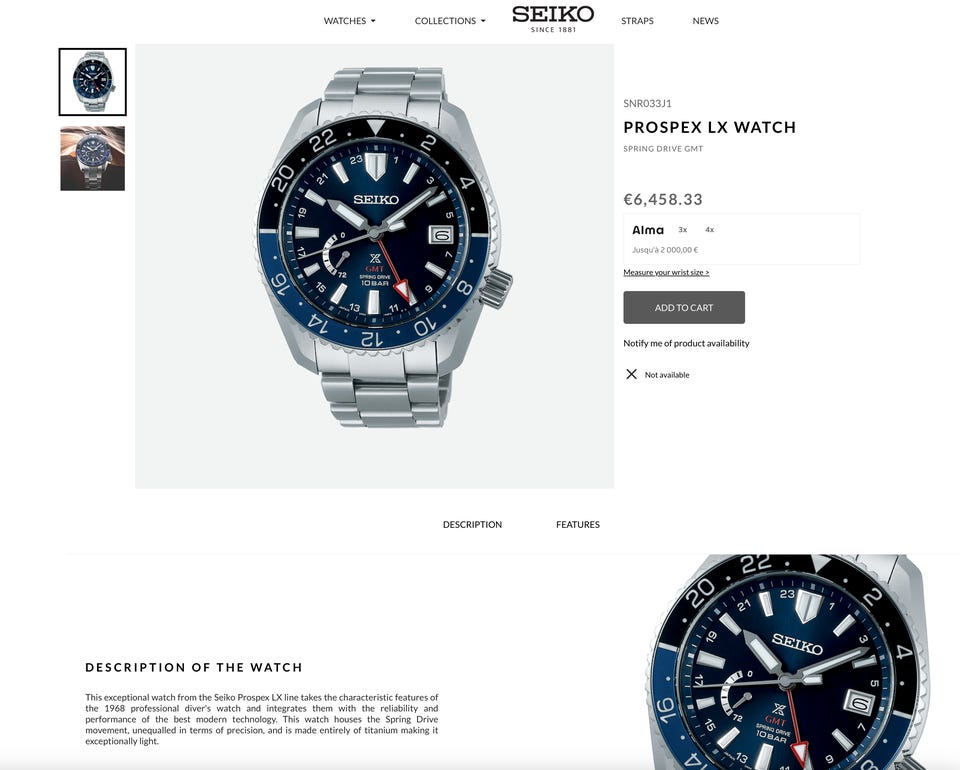The width and height of the screenshot is (960, 770).
Task: Click the Alma payment logo
Action: tap(648, 230)
